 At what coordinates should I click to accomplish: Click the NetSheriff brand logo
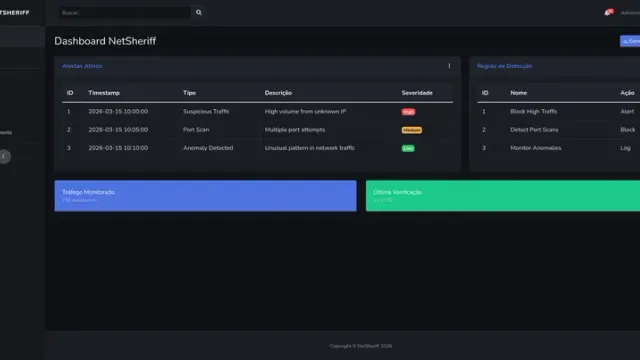15,13
